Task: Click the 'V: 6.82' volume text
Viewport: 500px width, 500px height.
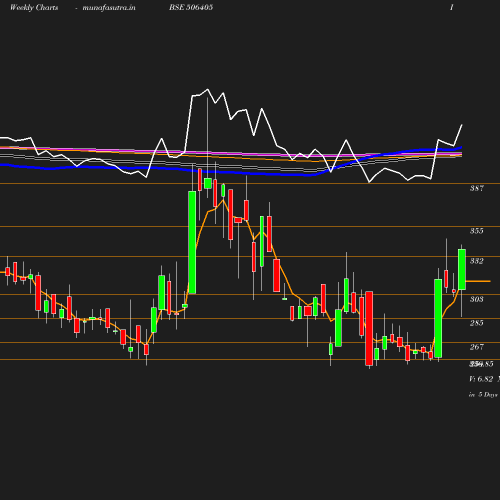Action: 481,379
